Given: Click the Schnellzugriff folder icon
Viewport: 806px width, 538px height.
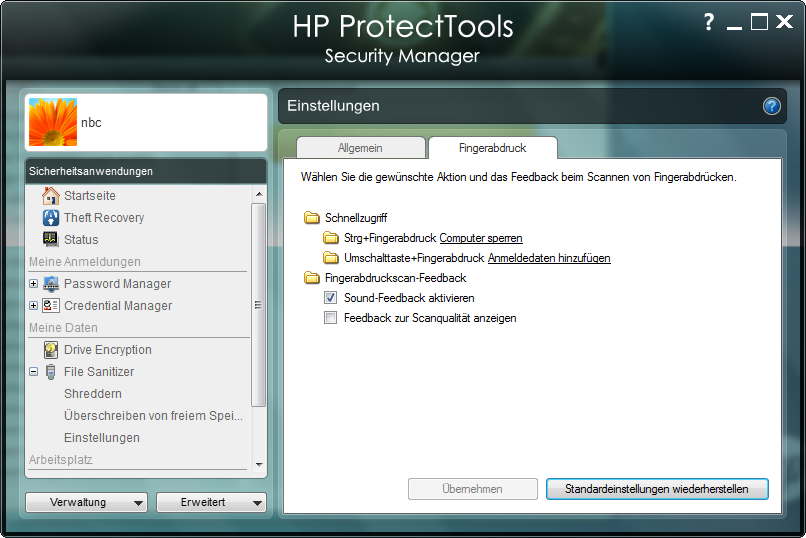Looking at the screenshot, I should [x=312, y=218].
